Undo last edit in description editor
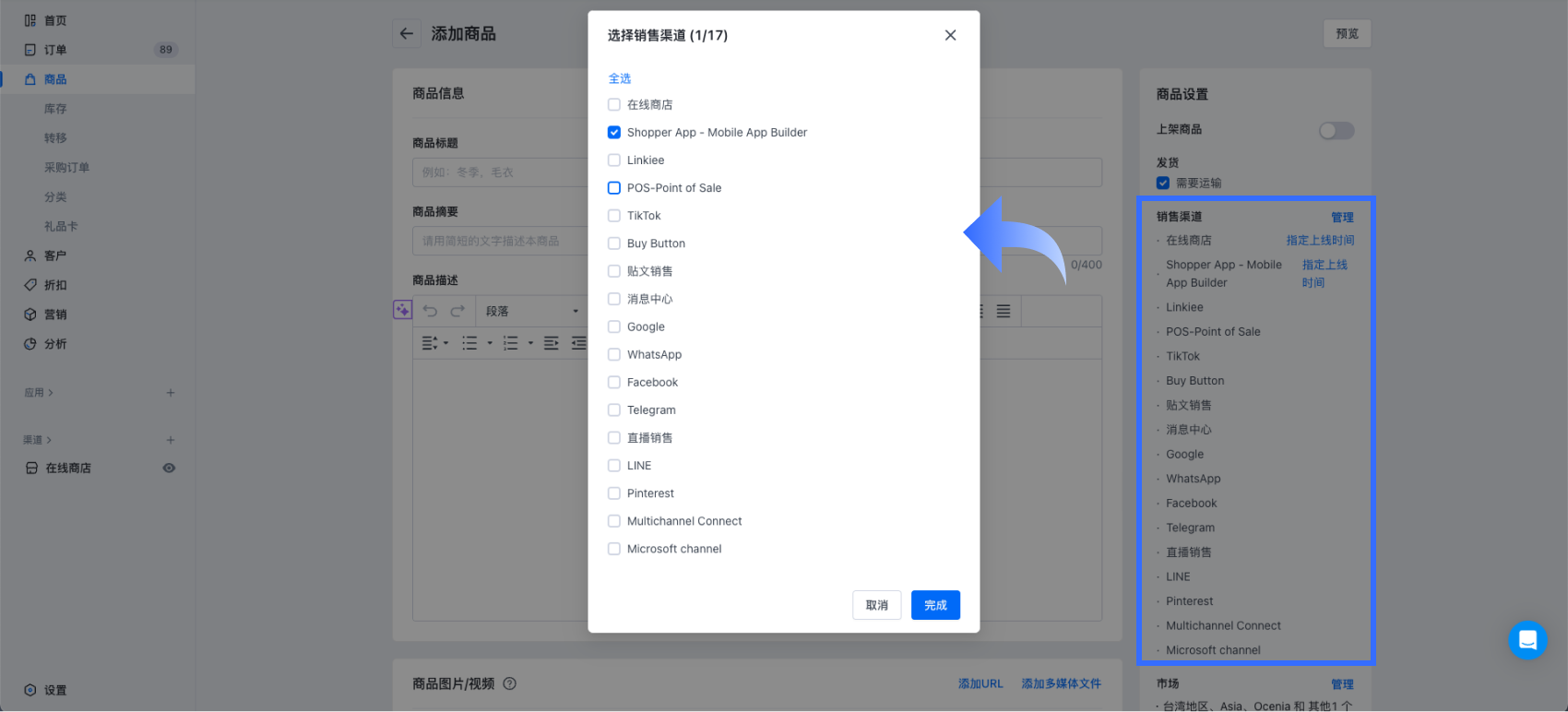The image size is (1568, 712). tap(430, 311)
